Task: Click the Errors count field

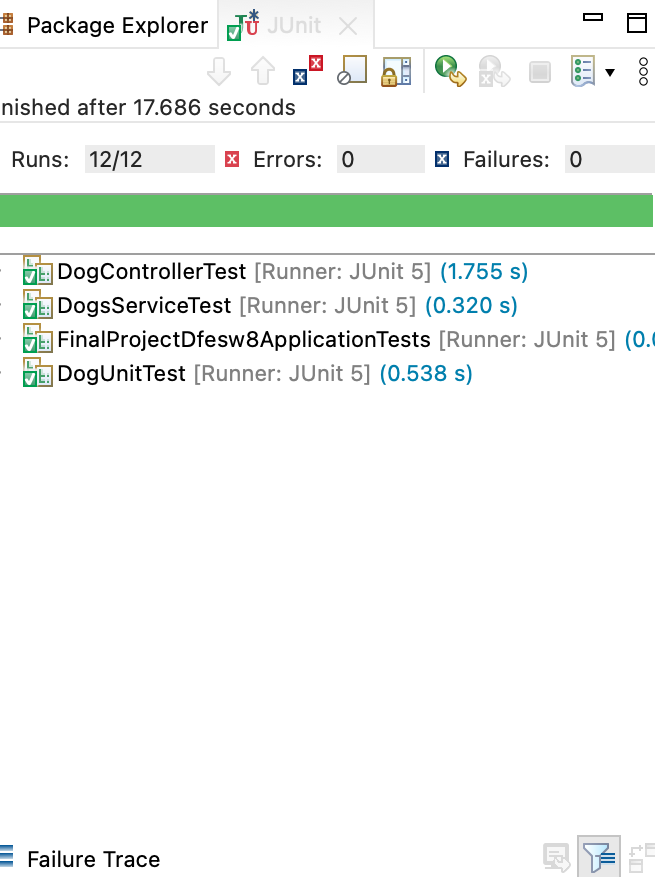Action: click(x=380, y=159)
